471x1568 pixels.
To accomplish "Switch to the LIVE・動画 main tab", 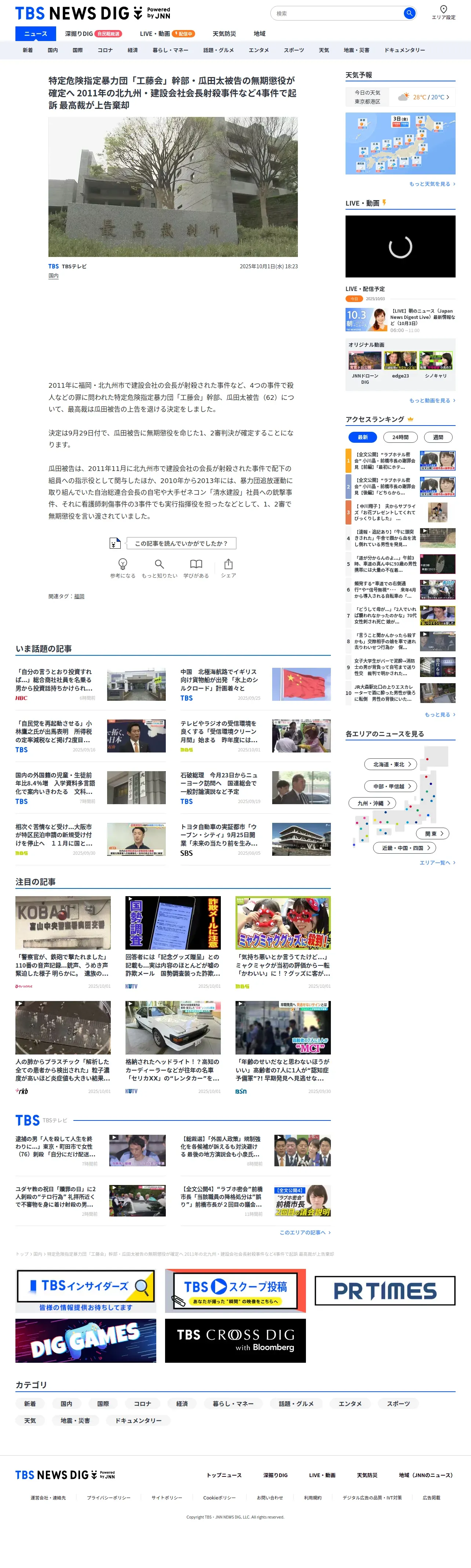I will (x=167, y=33).
